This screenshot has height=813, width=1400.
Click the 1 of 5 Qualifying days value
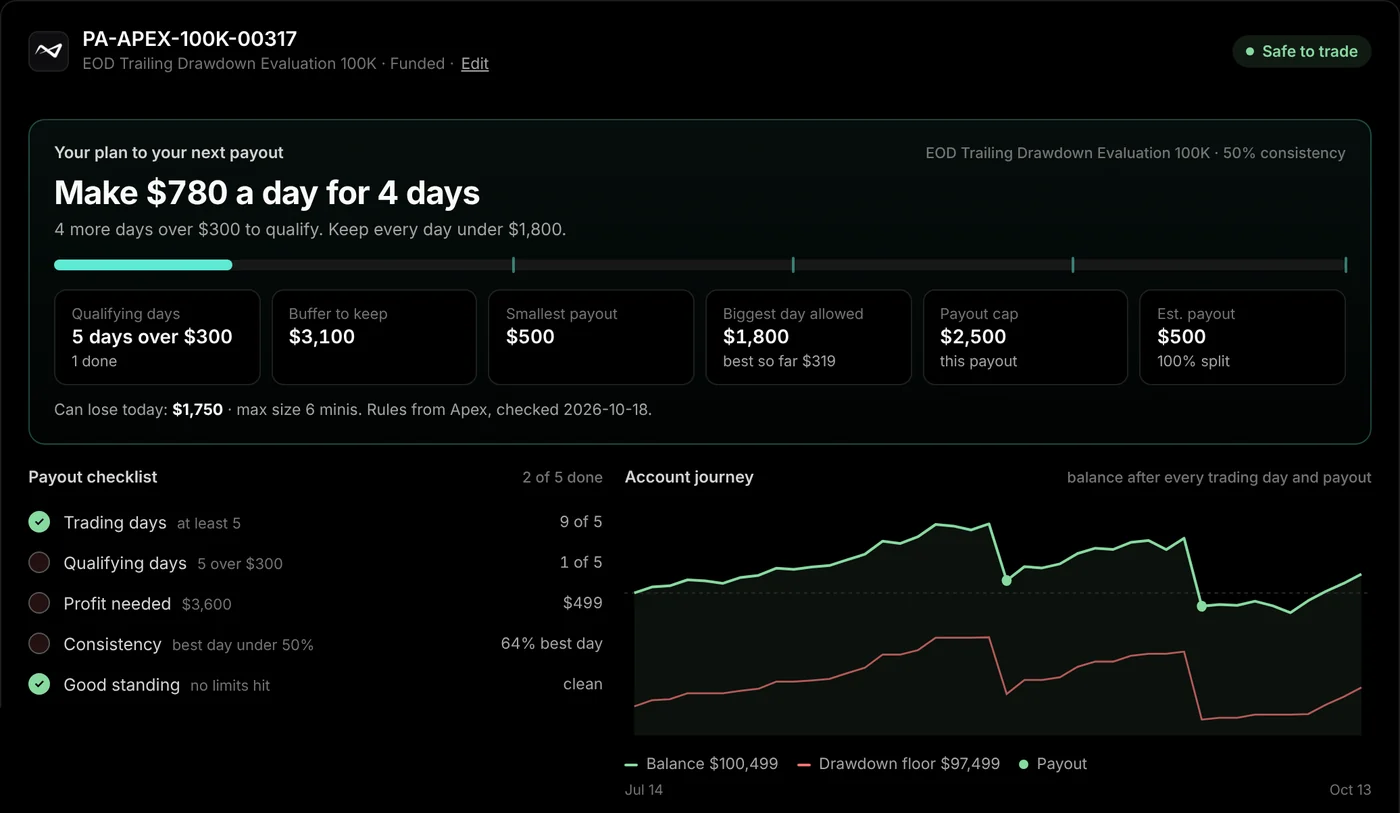581,563
